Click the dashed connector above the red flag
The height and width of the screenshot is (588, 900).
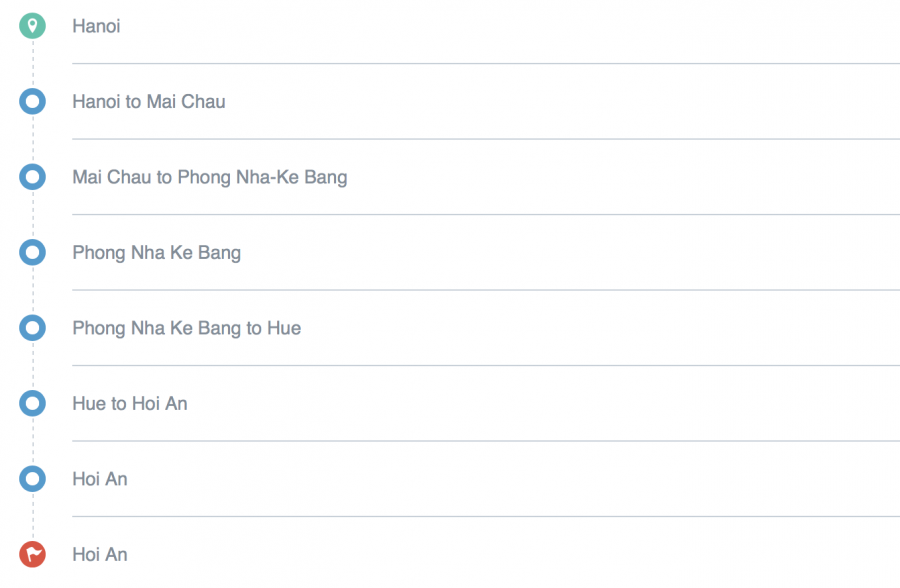click(33, 517)
